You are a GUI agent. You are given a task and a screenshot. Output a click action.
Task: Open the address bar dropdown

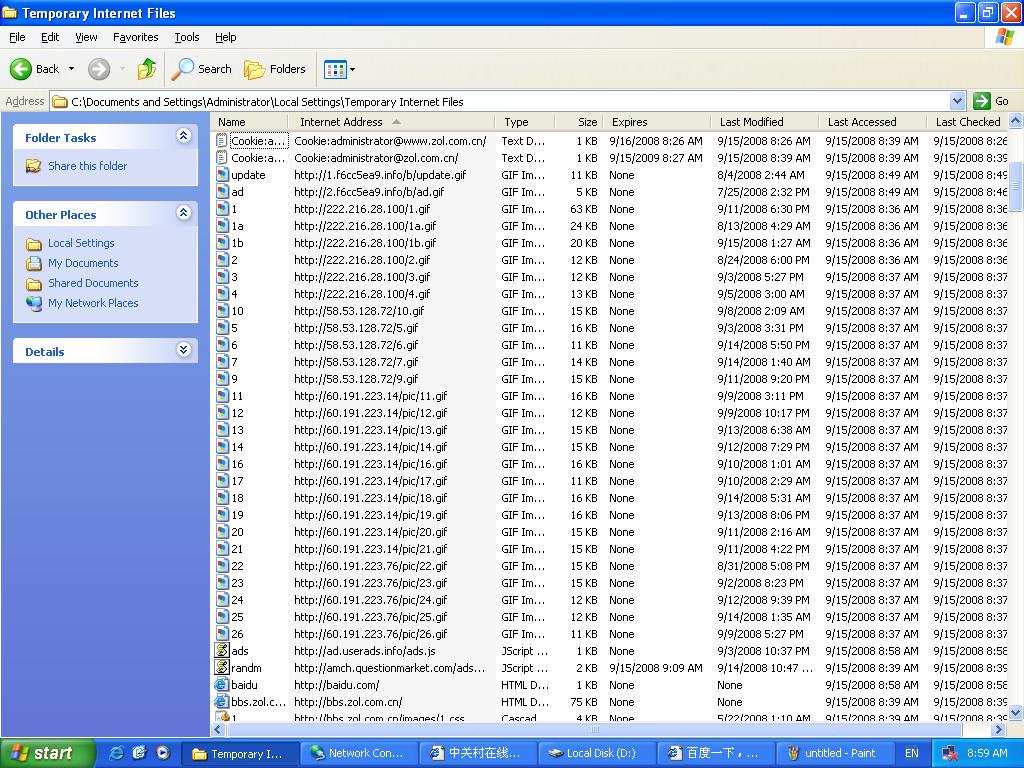(x=957, y=101)
